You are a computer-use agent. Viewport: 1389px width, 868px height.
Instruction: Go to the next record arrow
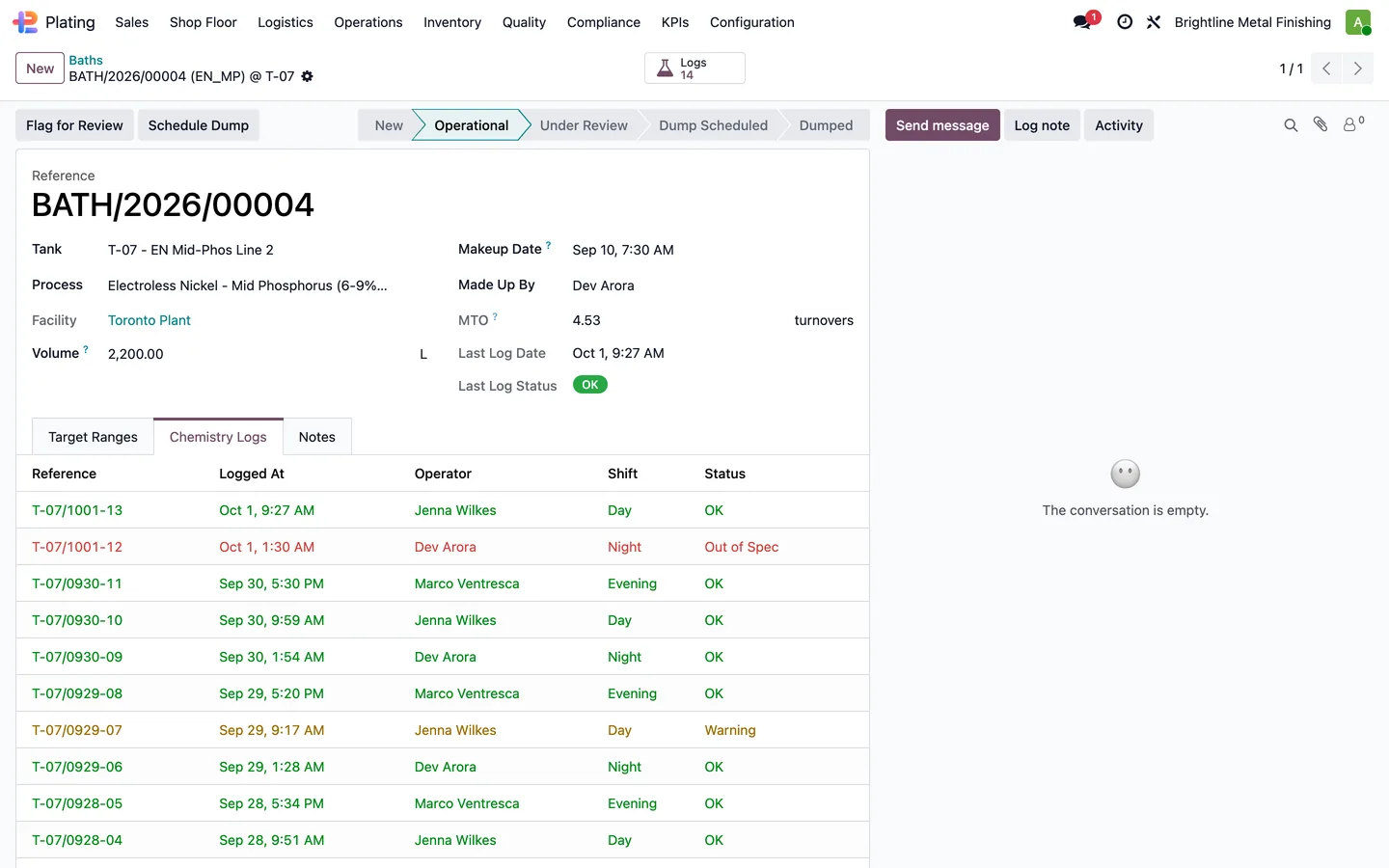click(x=1358, y=68)
